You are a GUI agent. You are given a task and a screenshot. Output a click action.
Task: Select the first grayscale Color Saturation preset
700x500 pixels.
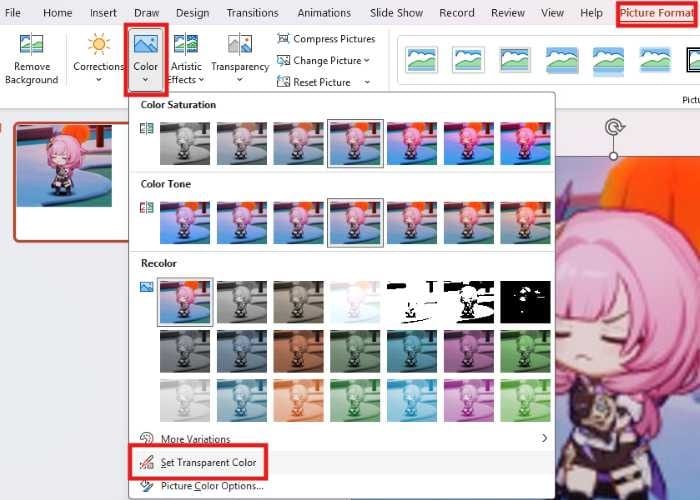click(x=185, y=143)
